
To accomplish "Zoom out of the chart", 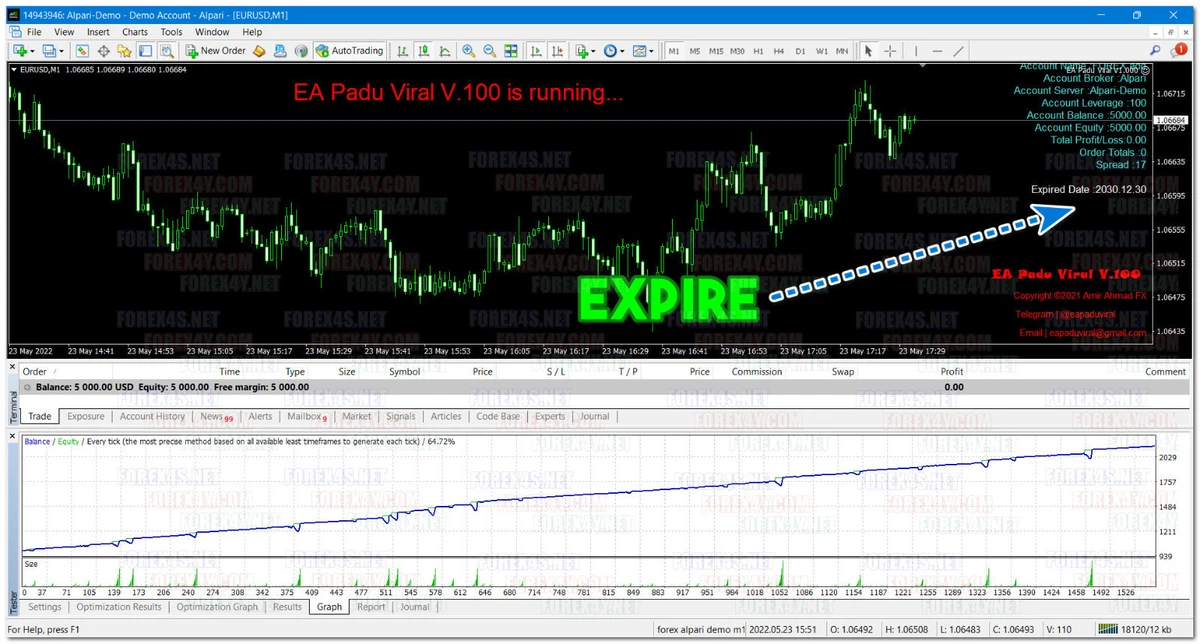I will 490,51.
